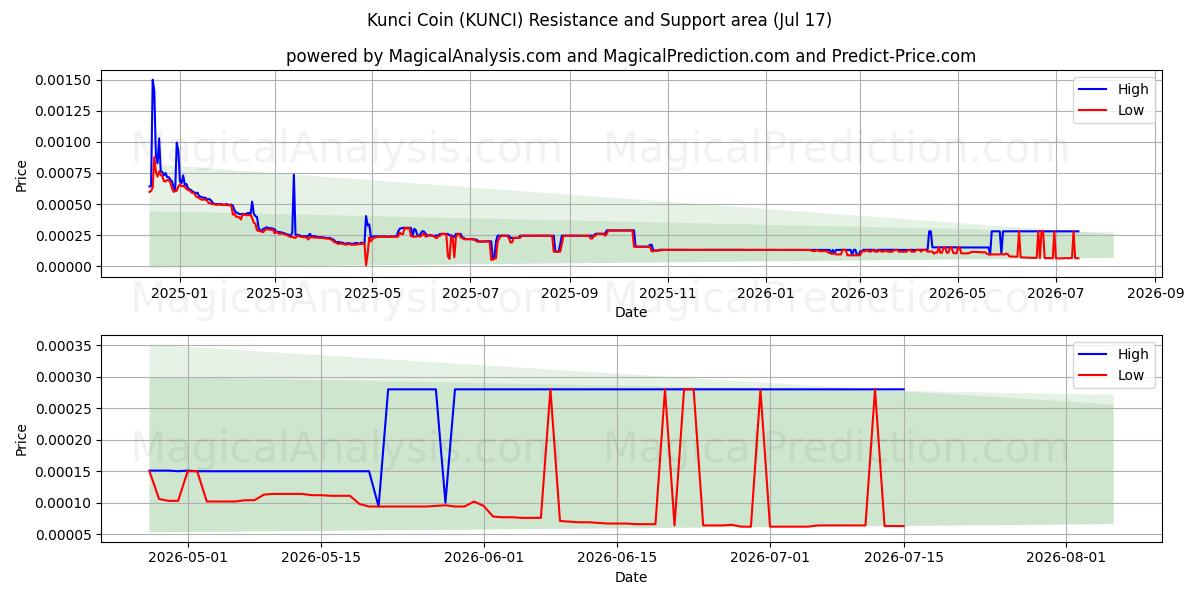Click the 2025-03 date tick label
1200x600 pixels.
275,293
